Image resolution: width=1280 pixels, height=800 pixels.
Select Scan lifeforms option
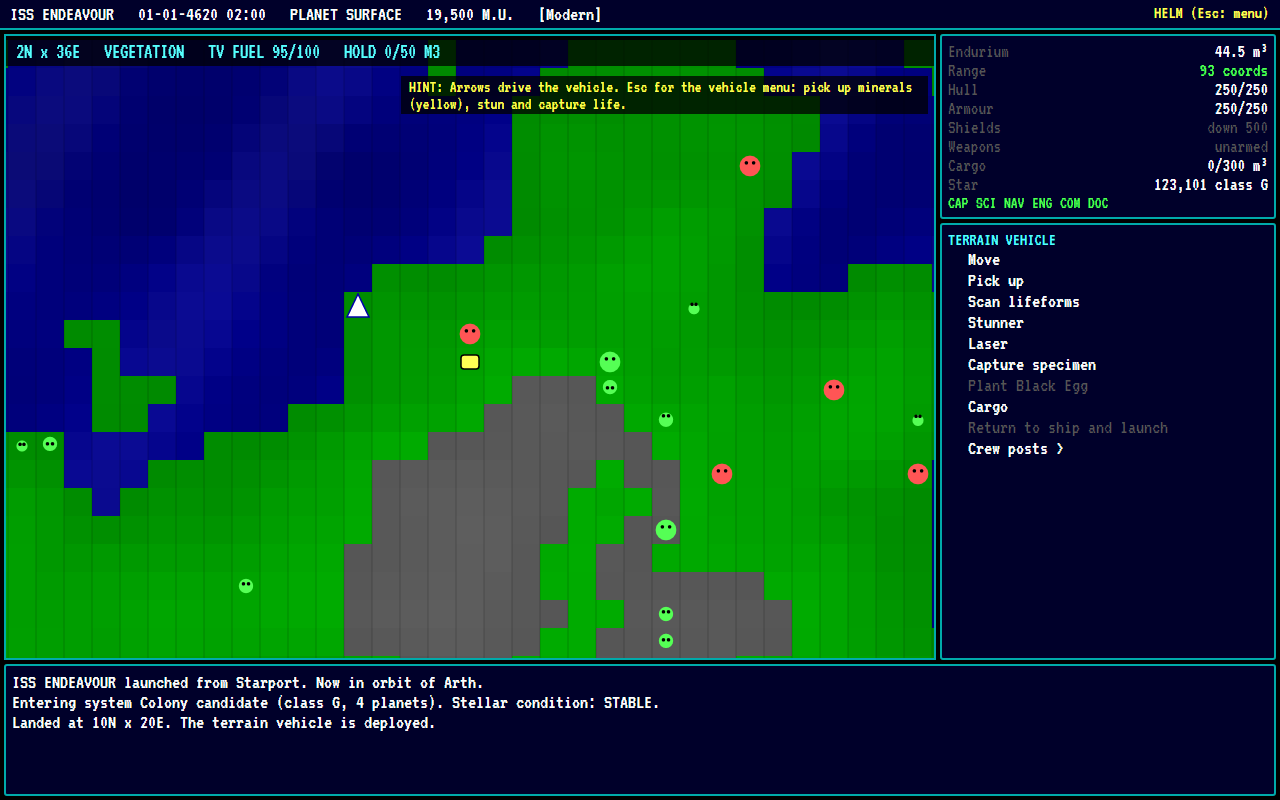(1024, 302)
